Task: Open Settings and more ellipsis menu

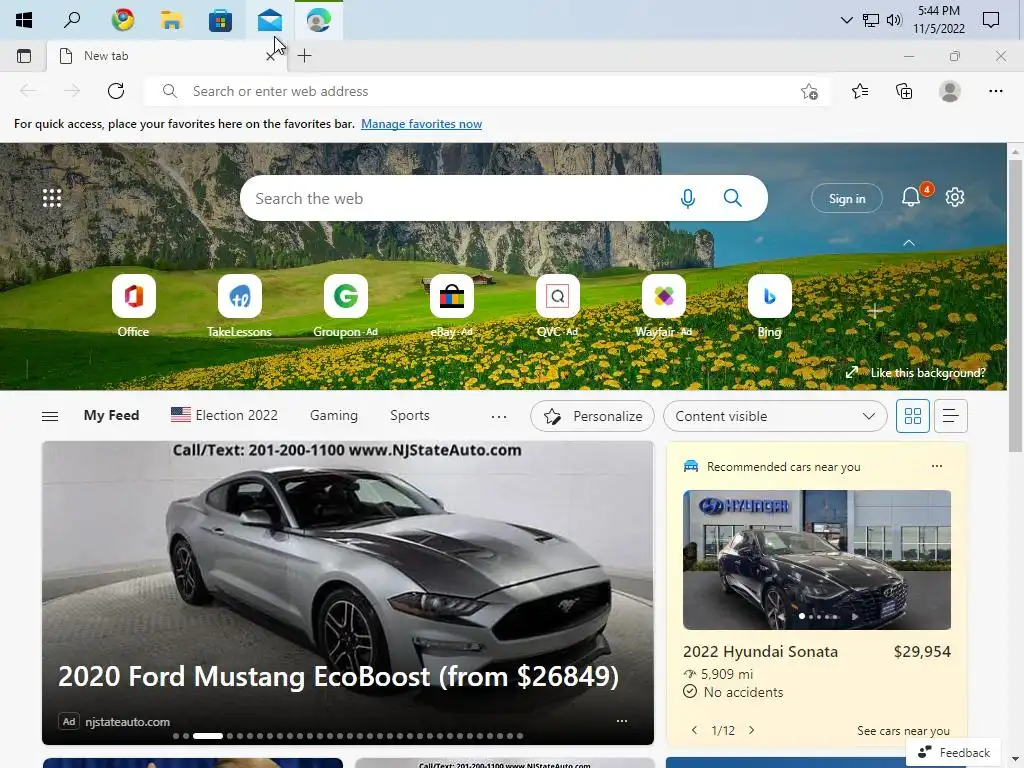Action: pyautogui.click(x=995, y=91)
